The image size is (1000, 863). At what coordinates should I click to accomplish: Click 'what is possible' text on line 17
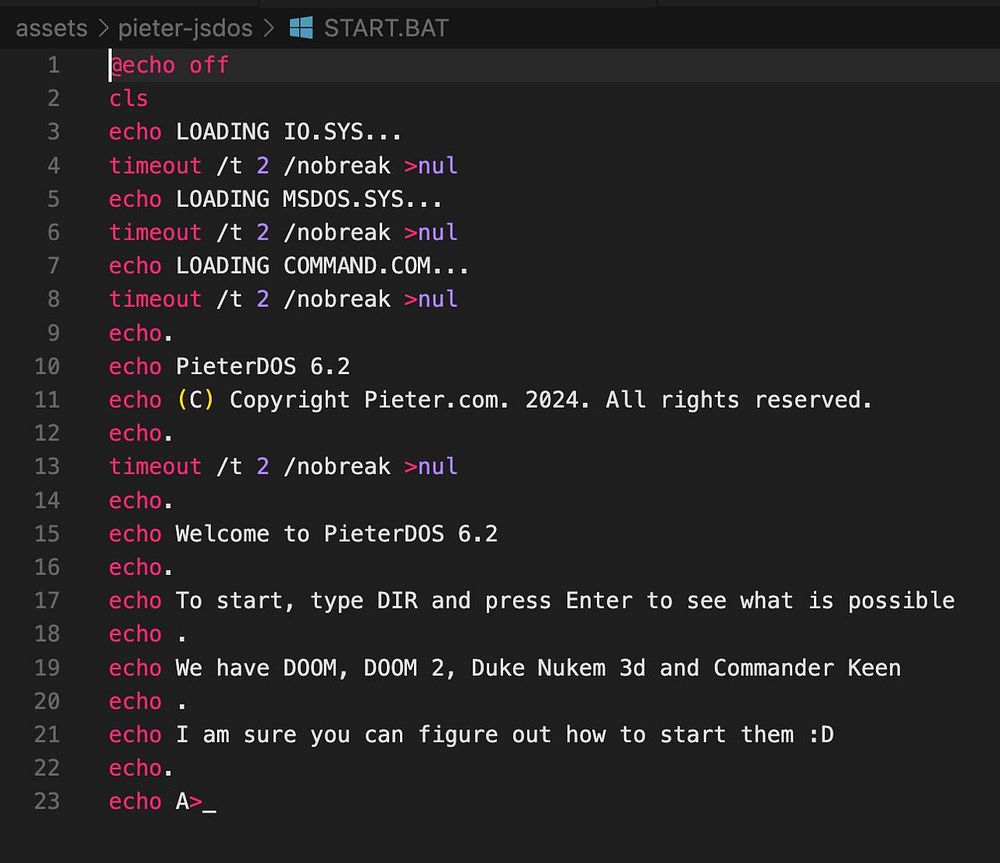(x=848, y=600)
